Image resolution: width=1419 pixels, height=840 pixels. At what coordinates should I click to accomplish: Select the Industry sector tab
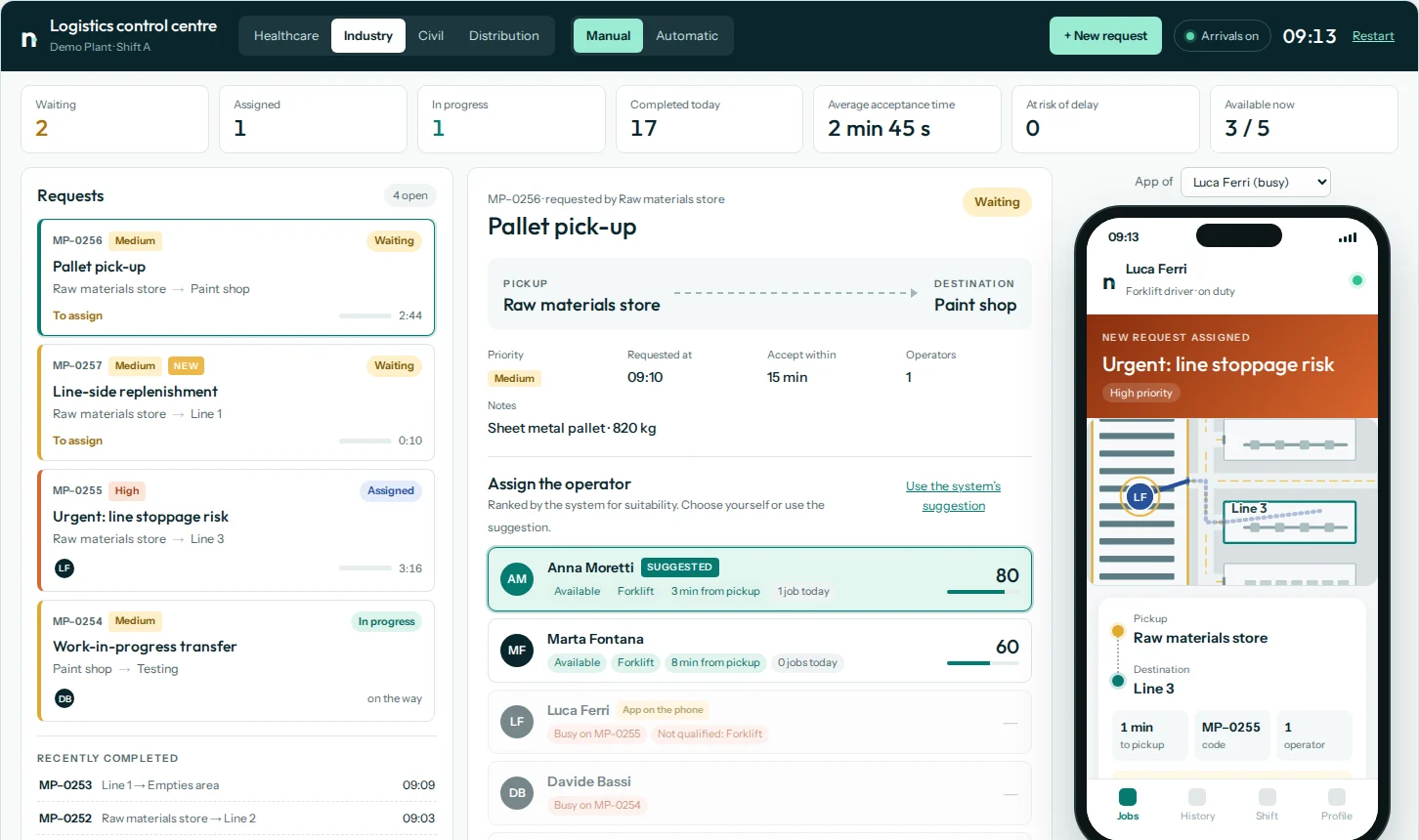click(368, 36)
